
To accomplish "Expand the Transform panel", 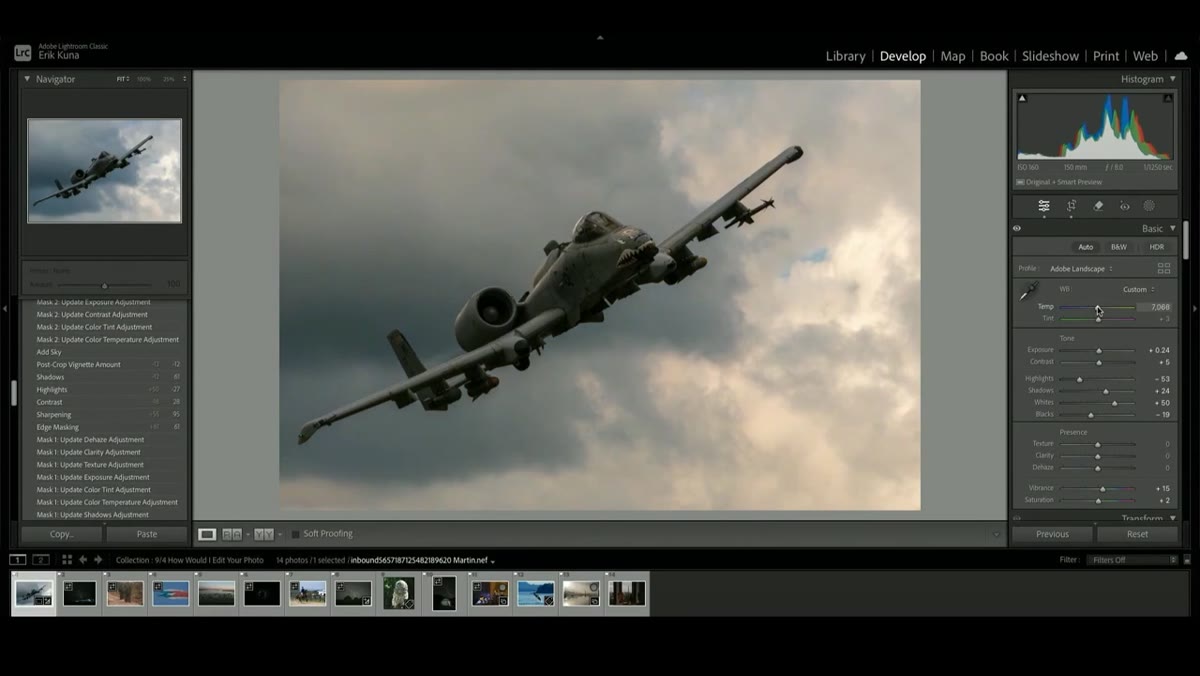I will [1173, 518].
